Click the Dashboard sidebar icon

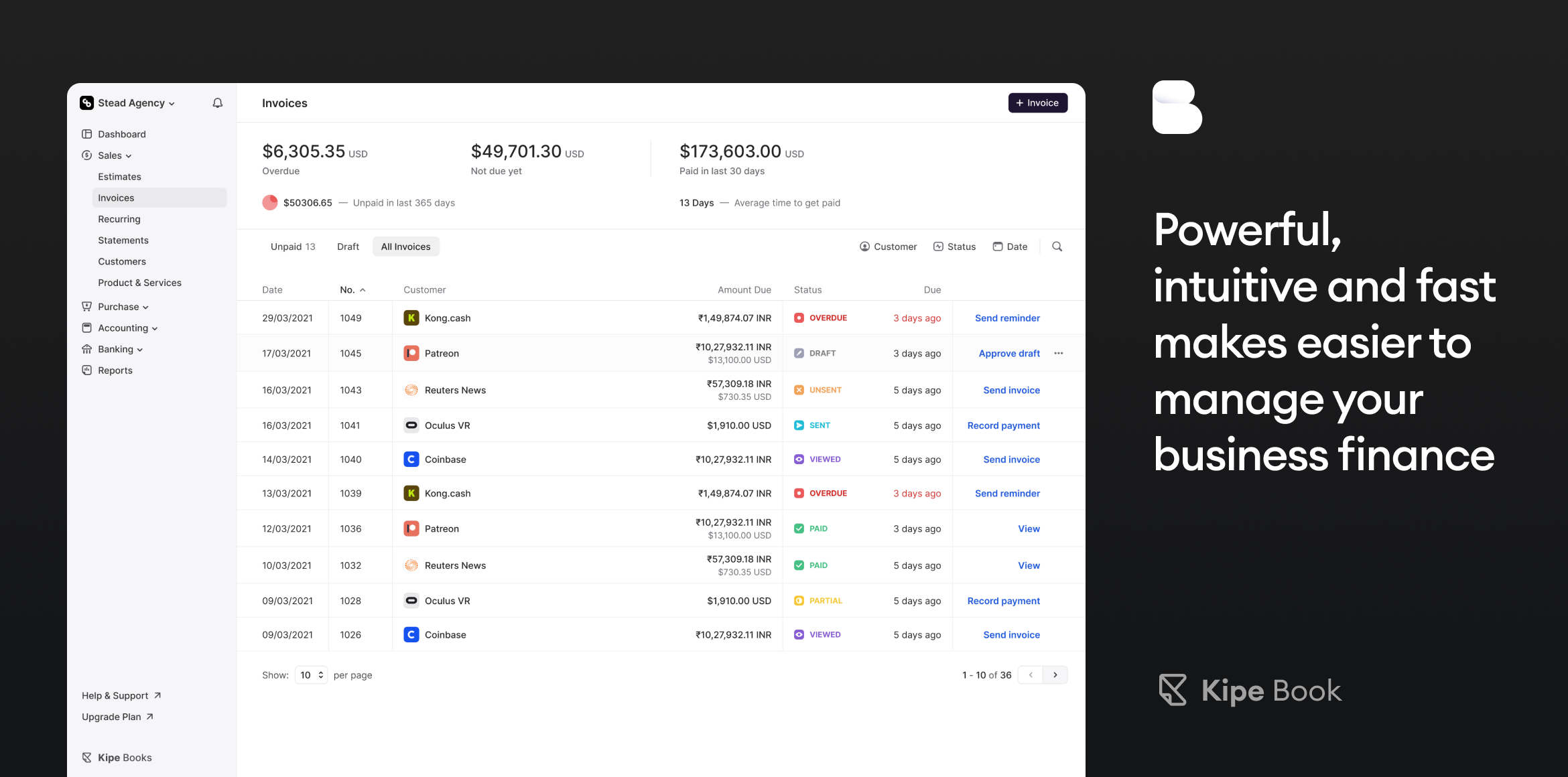click(87, 134)
